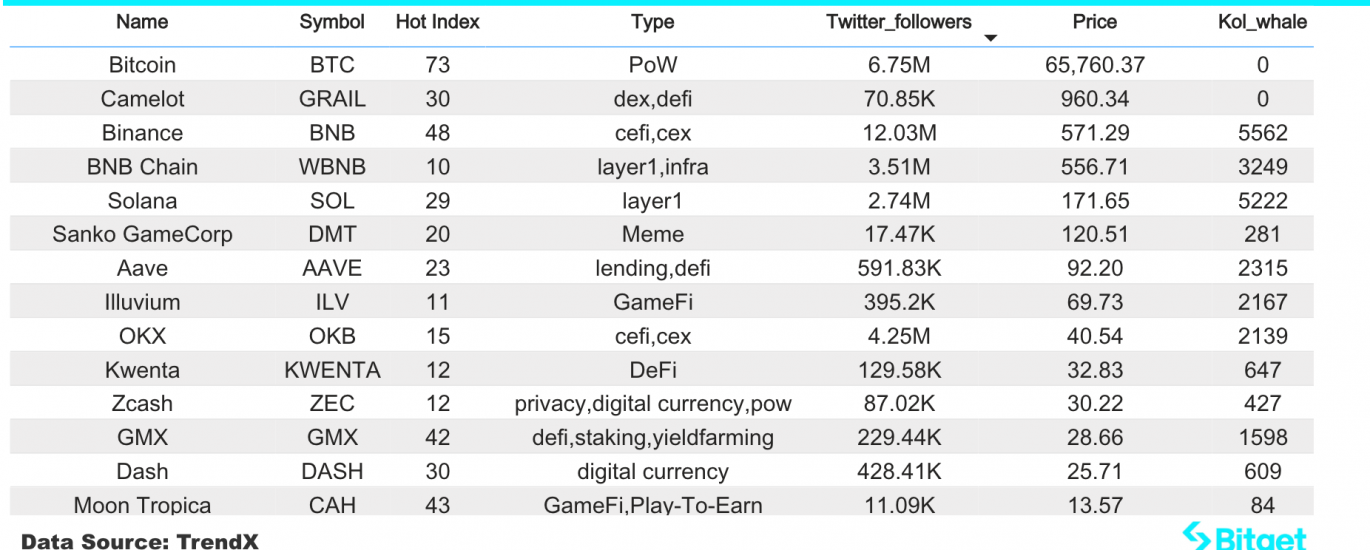Select the Bitcoin row name
The height and width of the screenshot is (550, 1370).
coord(142,65)
